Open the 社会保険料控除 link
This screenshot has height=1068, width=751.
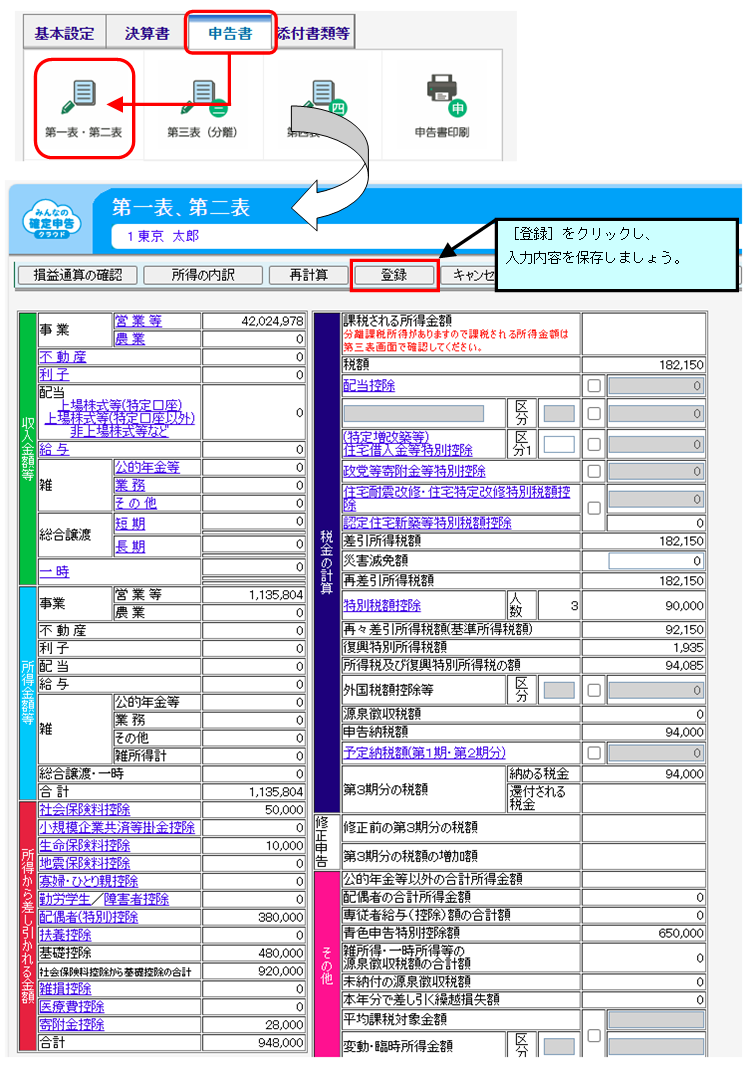[84, 809]
